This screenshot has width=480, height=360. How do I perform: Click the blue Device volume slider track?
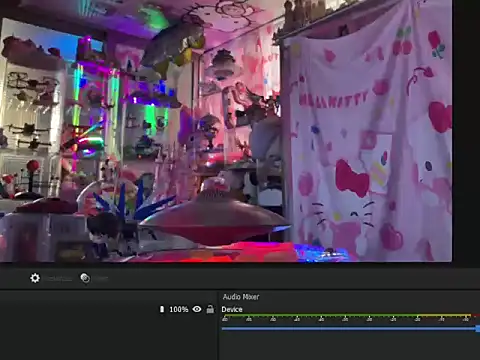tap(349, 329)
